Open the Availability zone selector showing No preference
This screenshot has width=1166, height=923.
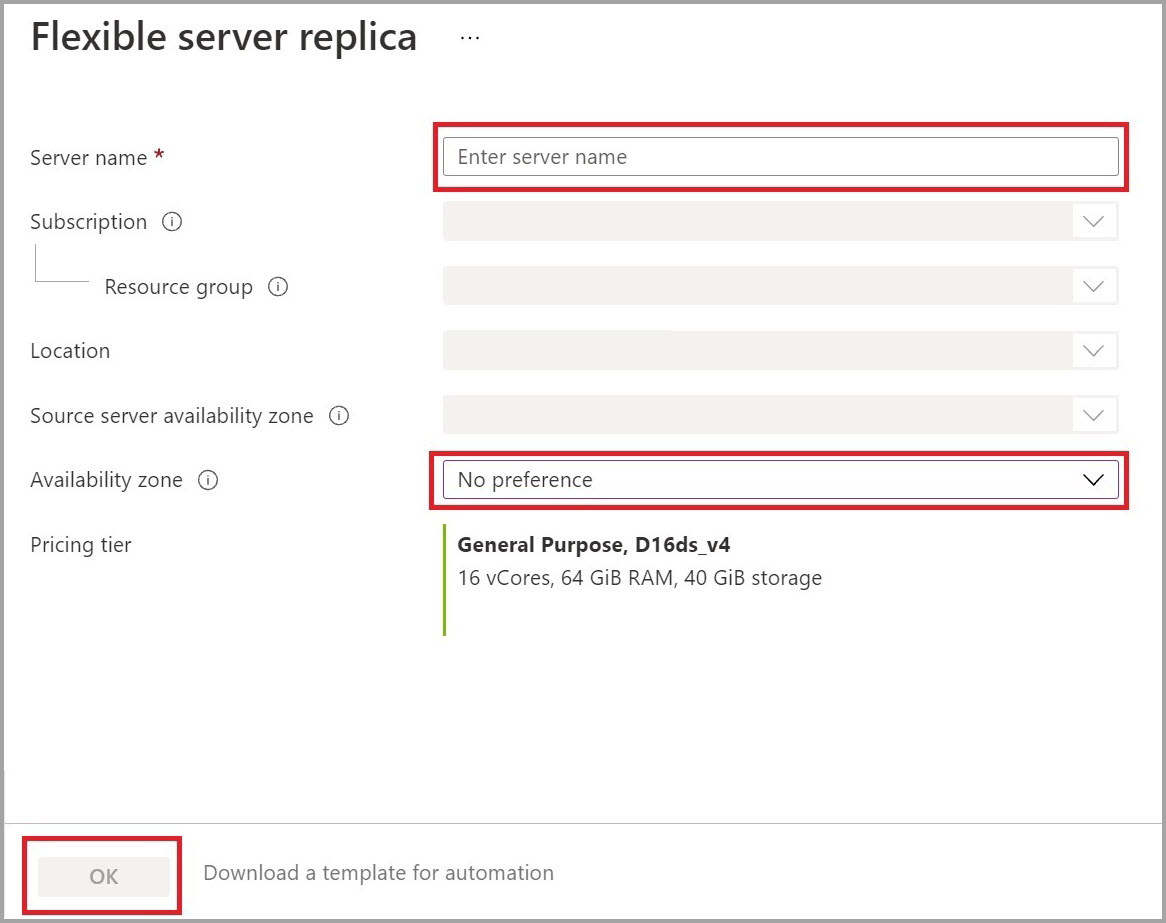(x=780, y=480)
